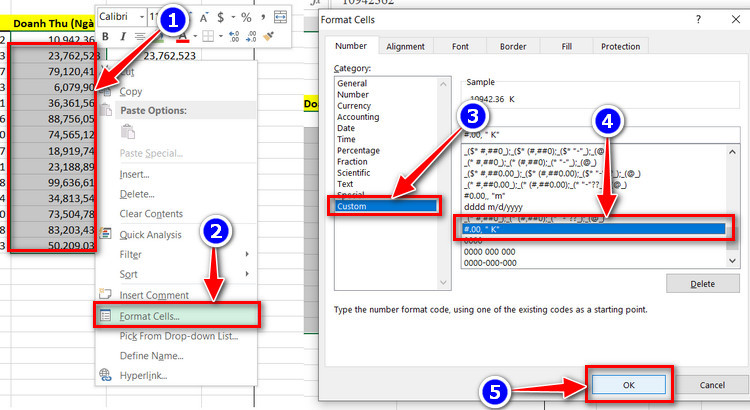This screenshot has height=410, width=750.
Task: Open Hyperlink... from context menu
Action: pos(143,376)
